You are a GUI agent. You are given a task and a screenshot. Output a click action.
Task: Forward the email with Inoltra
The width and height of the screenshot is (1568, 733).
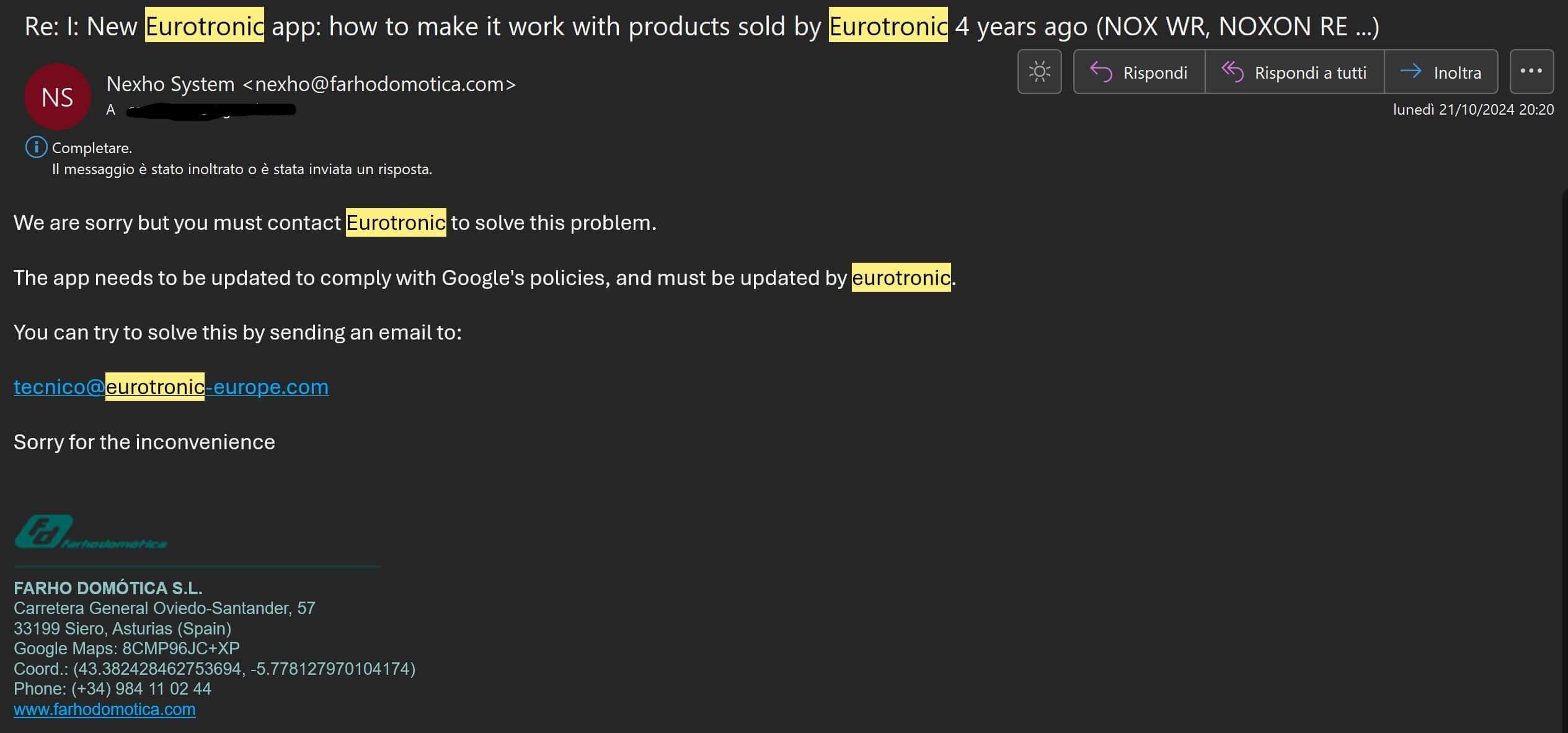point(1440,72)
